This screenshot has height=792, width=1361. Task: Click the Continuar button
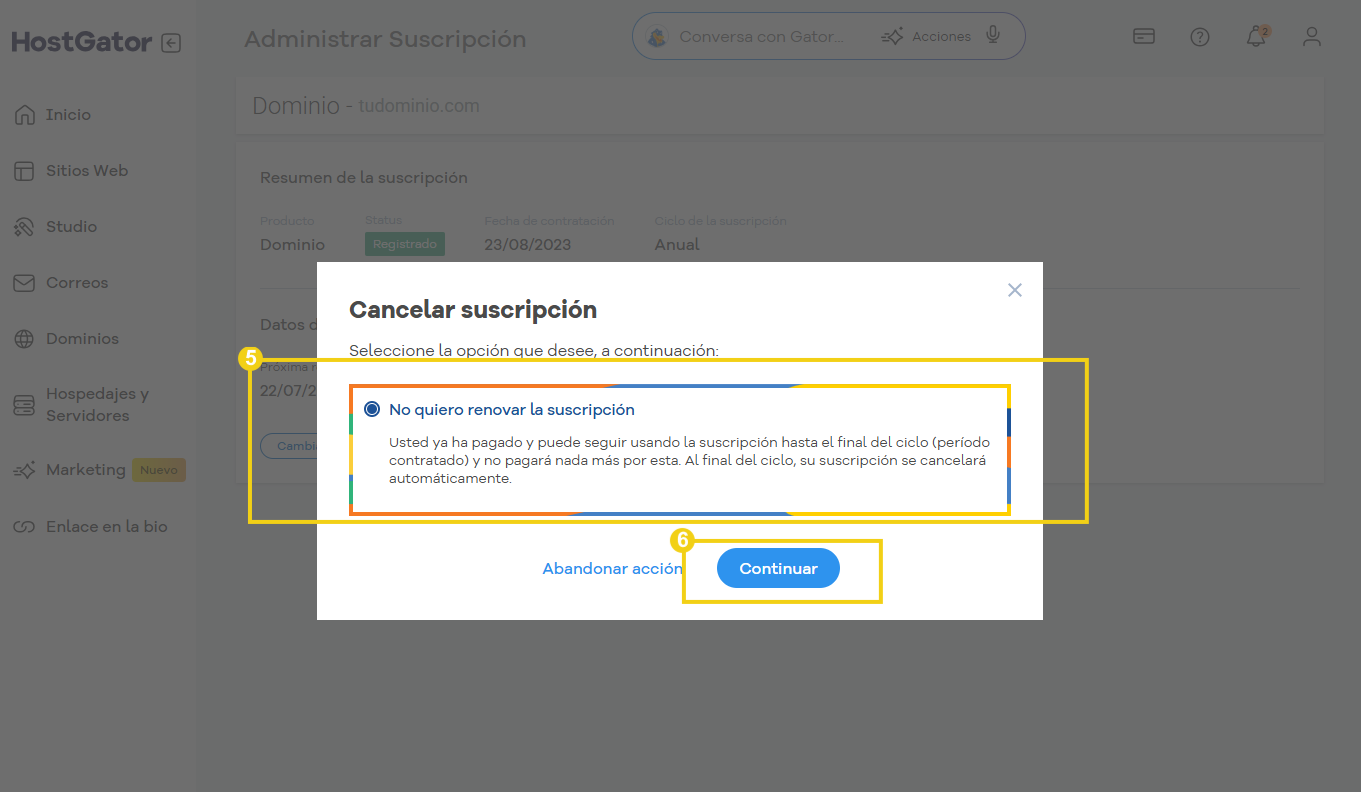(x=778, y=568)
